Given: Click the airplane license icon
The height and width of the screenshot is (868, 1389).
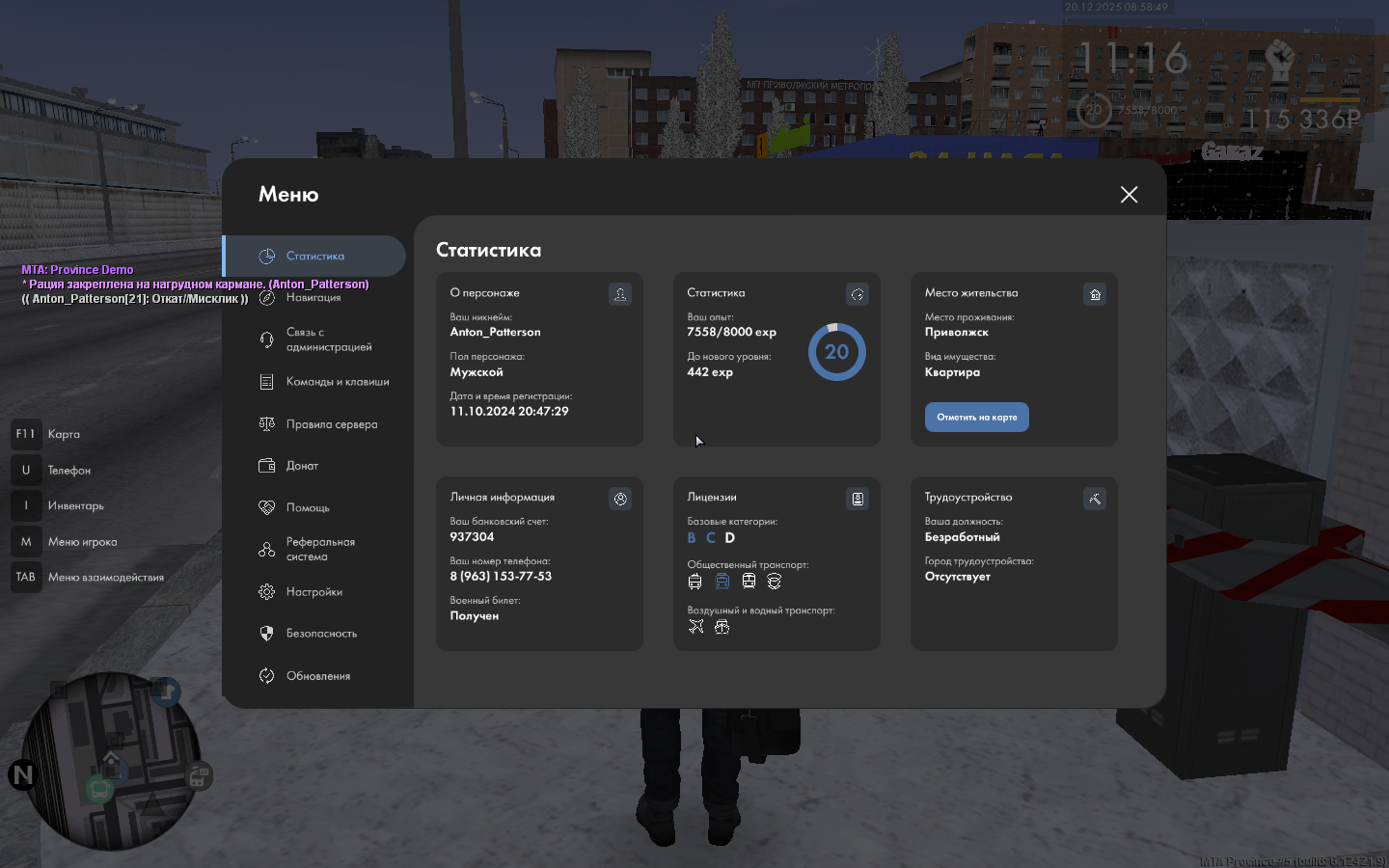Looking at the screenshot, I should pos(696,627).
